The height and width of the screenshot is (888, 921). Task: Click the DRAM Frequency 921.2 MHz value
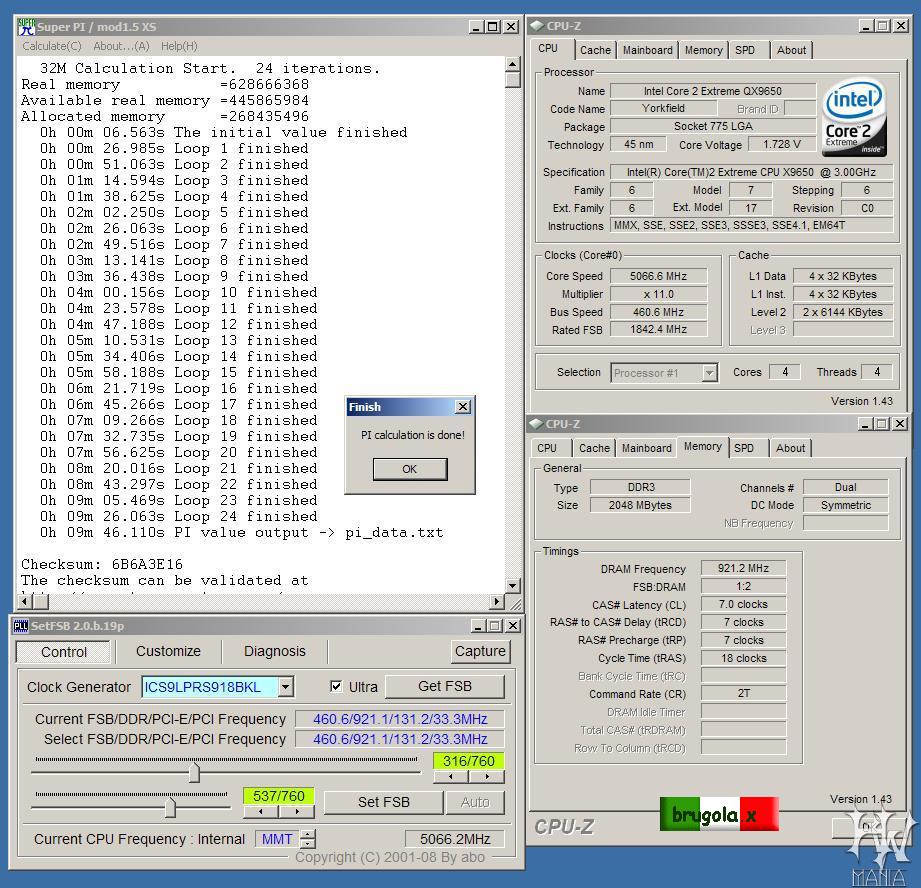[743, 568]
